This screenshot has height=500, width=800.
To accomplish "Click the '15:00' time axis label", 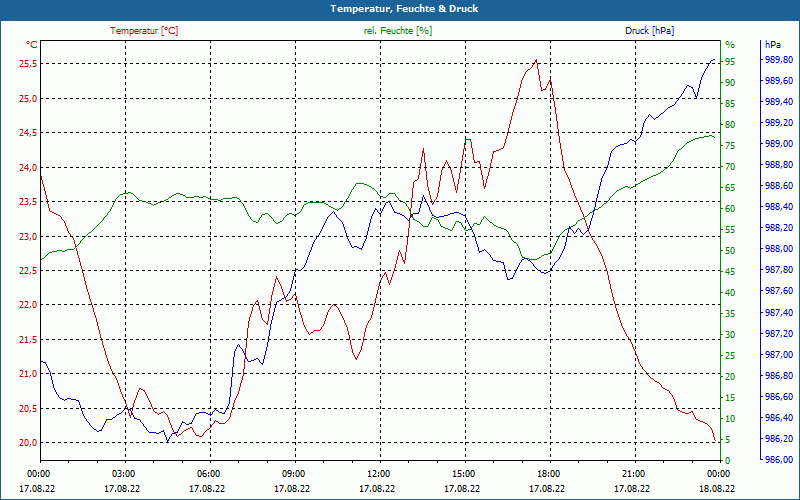I will point(462,473).
